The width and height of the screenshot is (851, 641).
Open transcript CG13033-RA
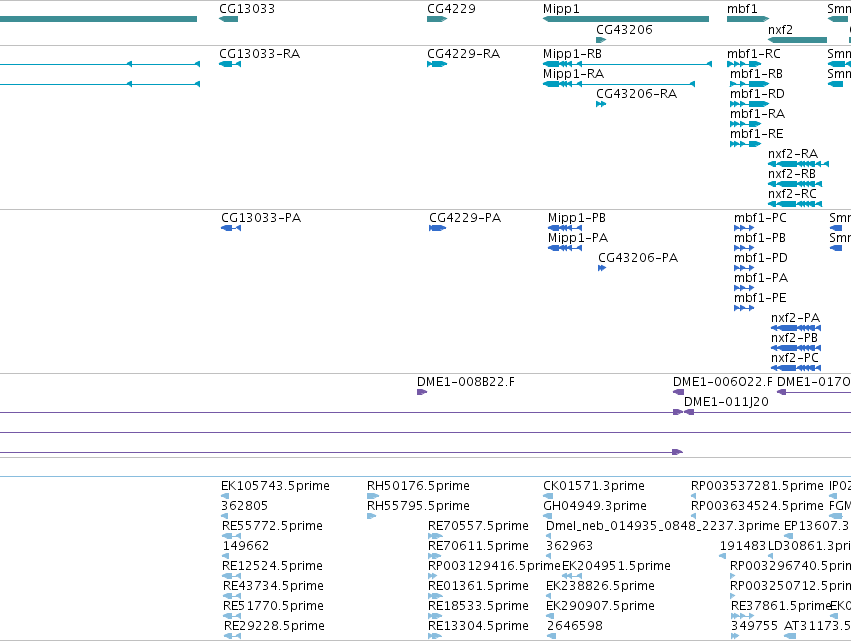point(230,64)
